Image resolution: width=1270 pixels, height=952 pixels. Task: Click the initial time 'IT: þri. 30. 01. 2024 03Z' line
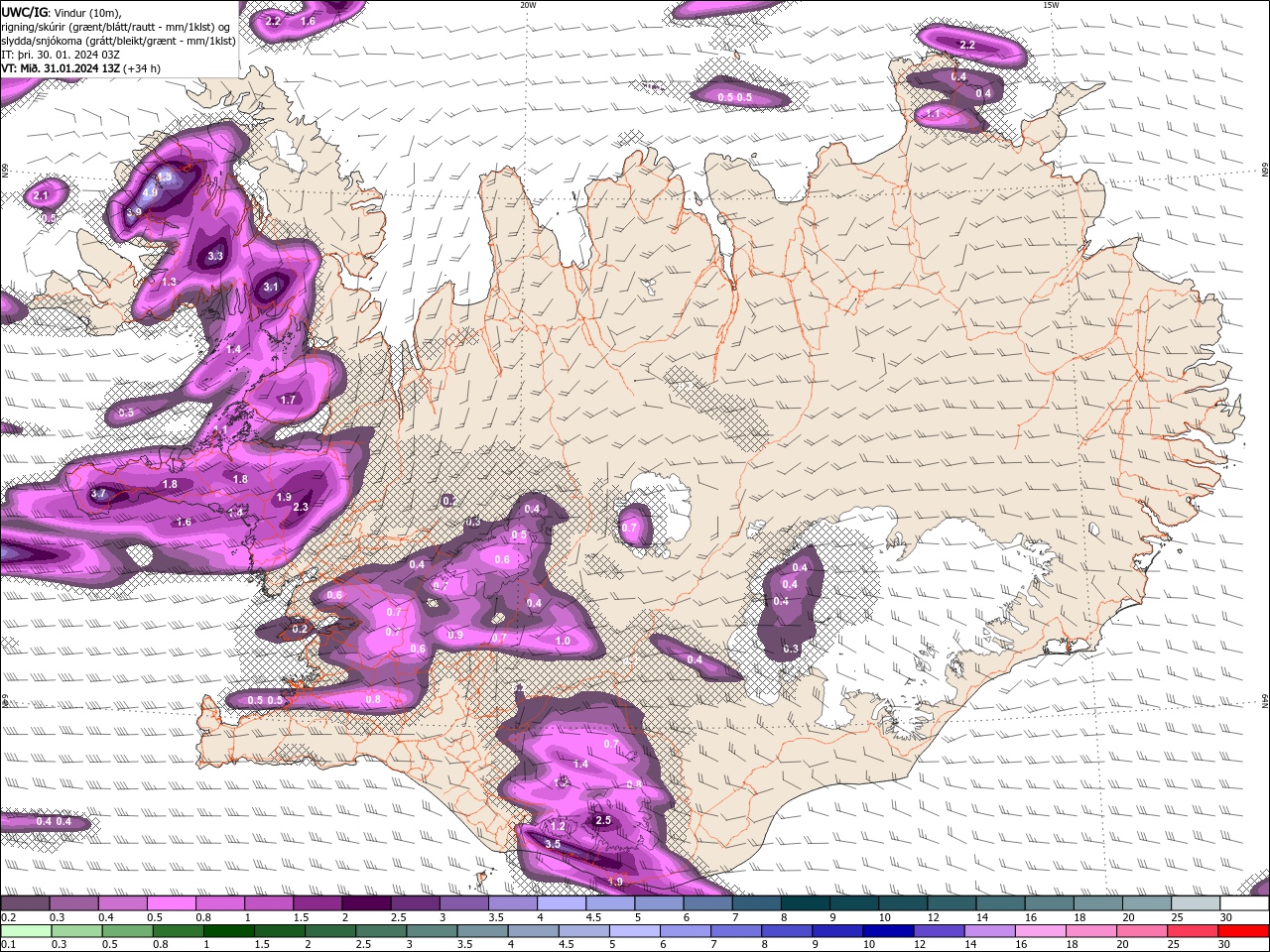62,55
